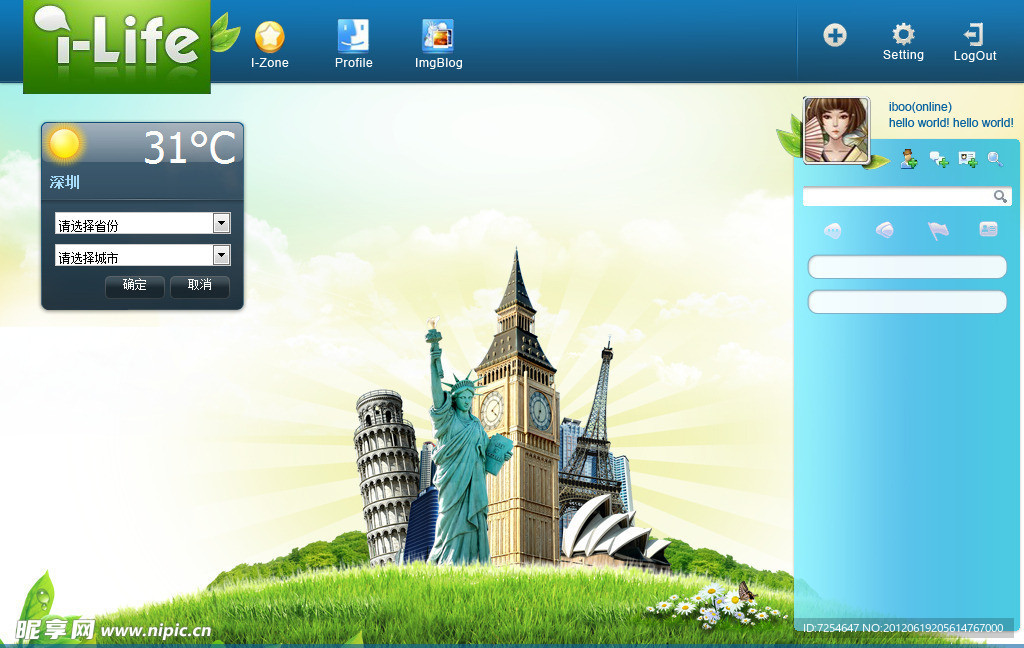
Task: Open Setting gear icon
Action: coord(903,34)
